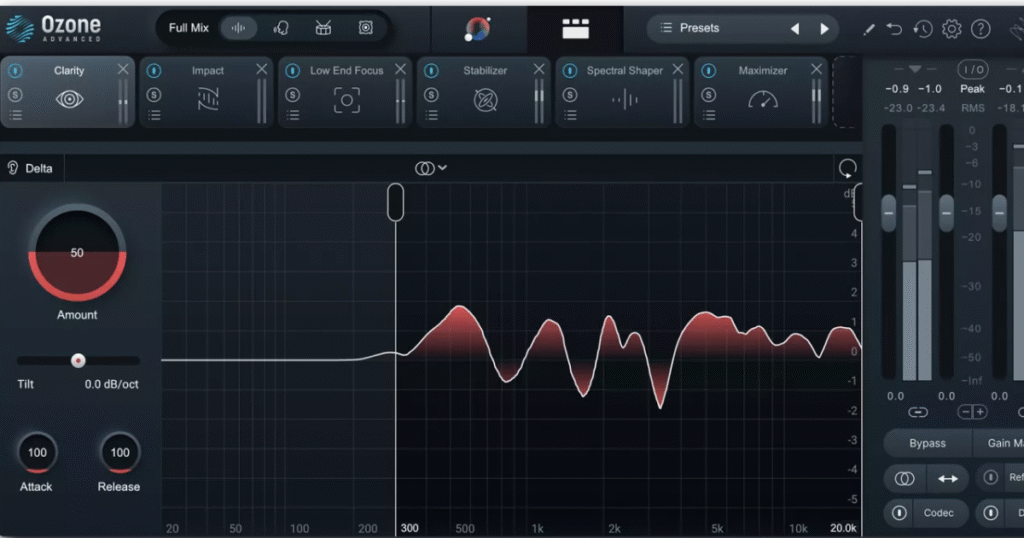Open the Presets list
Screen dimensions: 1024x538
[690, 28]
